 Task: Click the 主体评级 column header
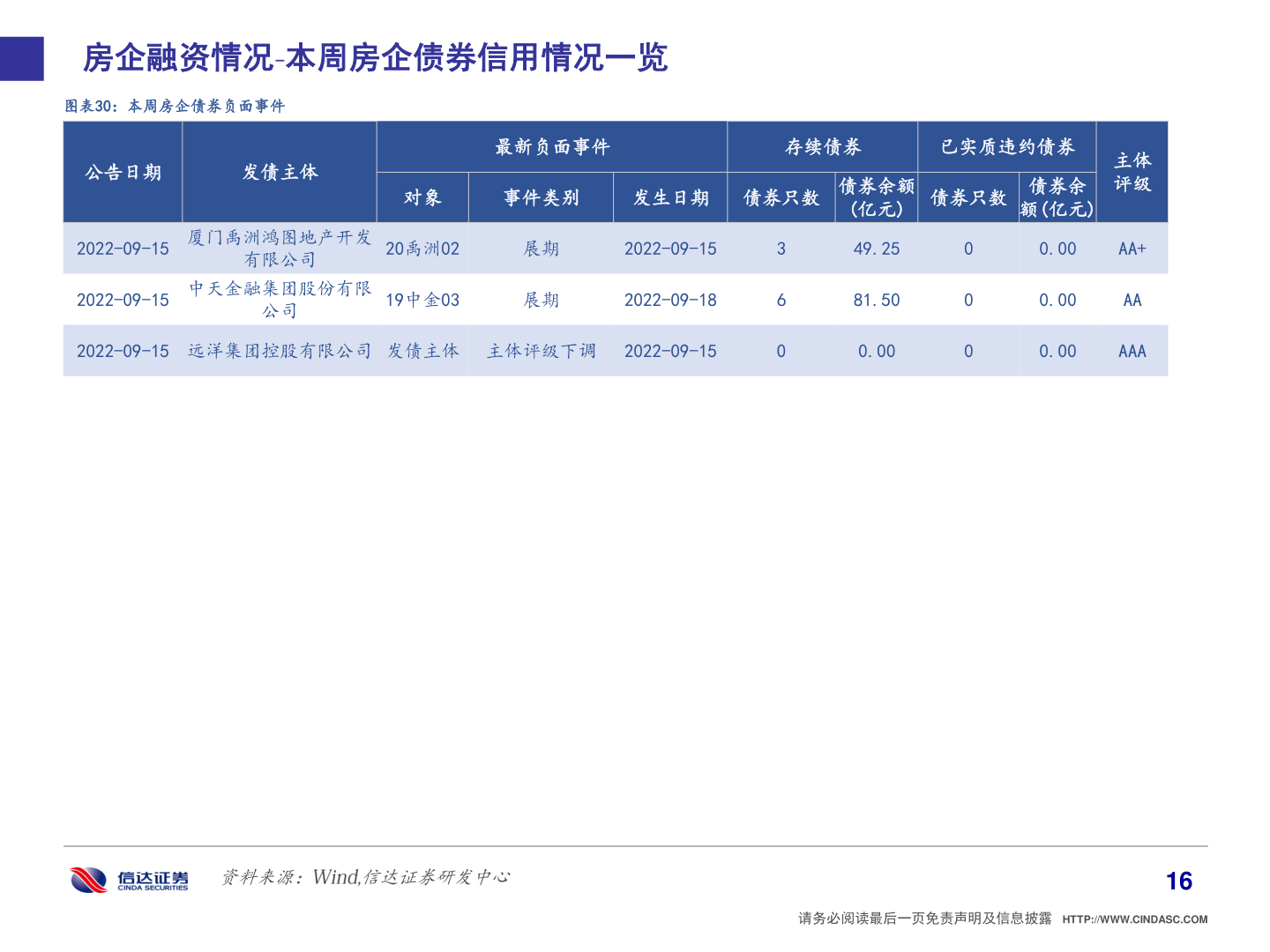coord(1132,173)
